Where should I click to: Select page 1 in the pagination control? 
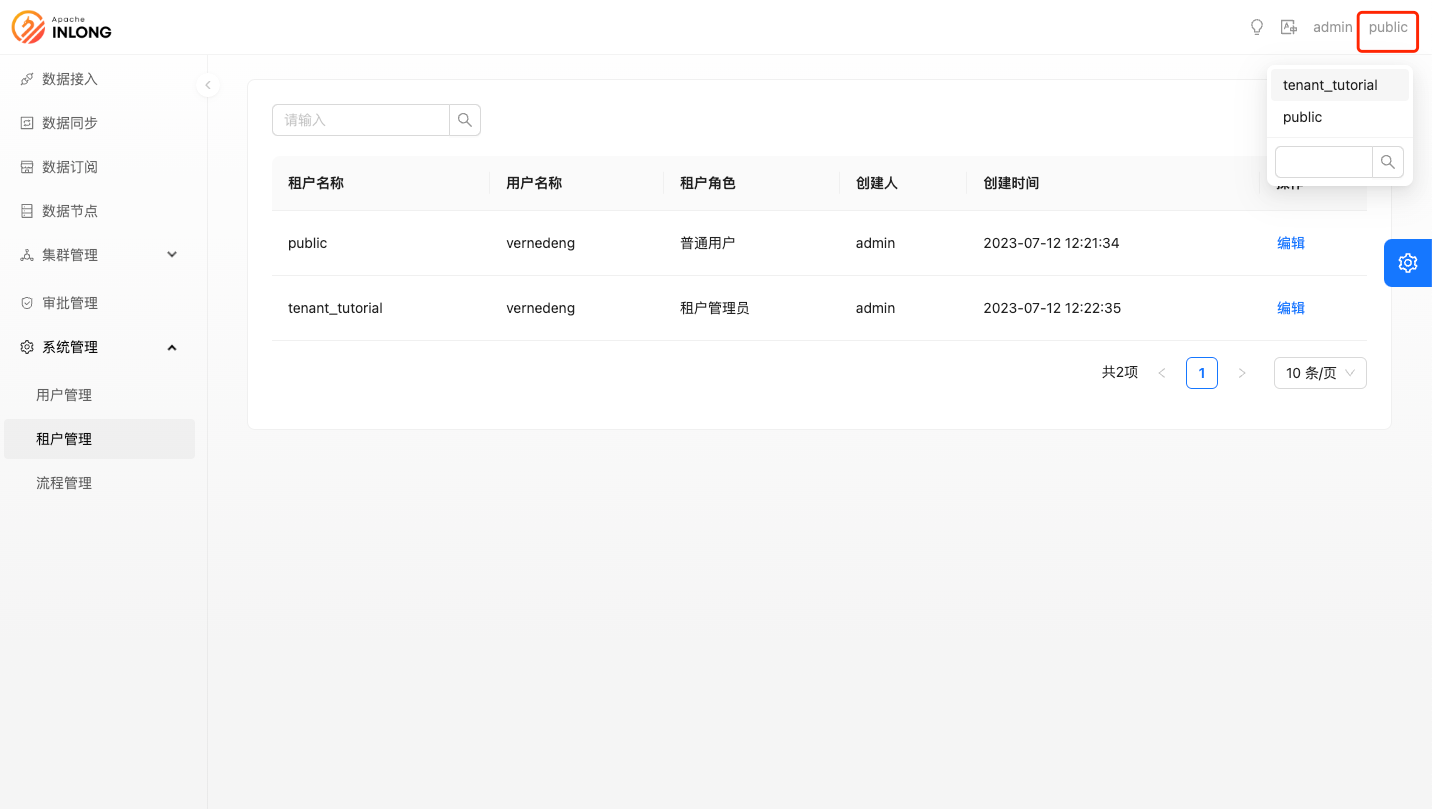coord(1201,372)
